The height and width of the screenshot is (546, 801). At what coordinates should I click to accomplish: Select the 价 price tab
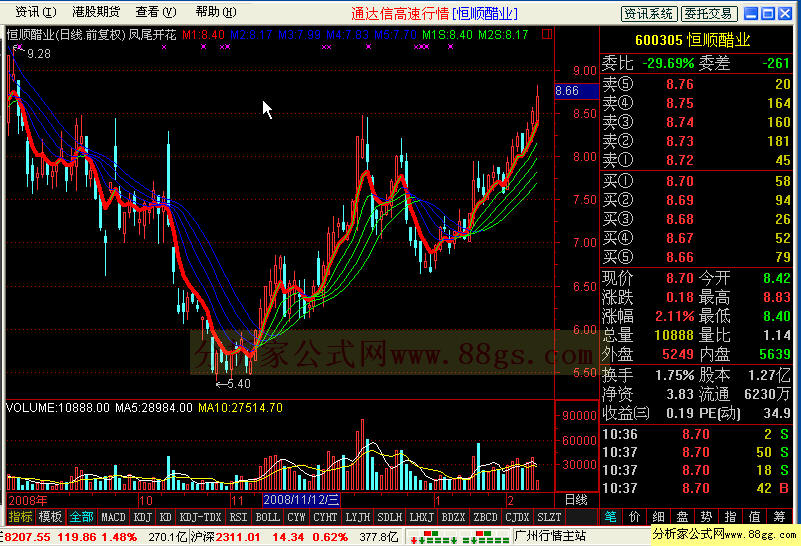pos(634,517)
